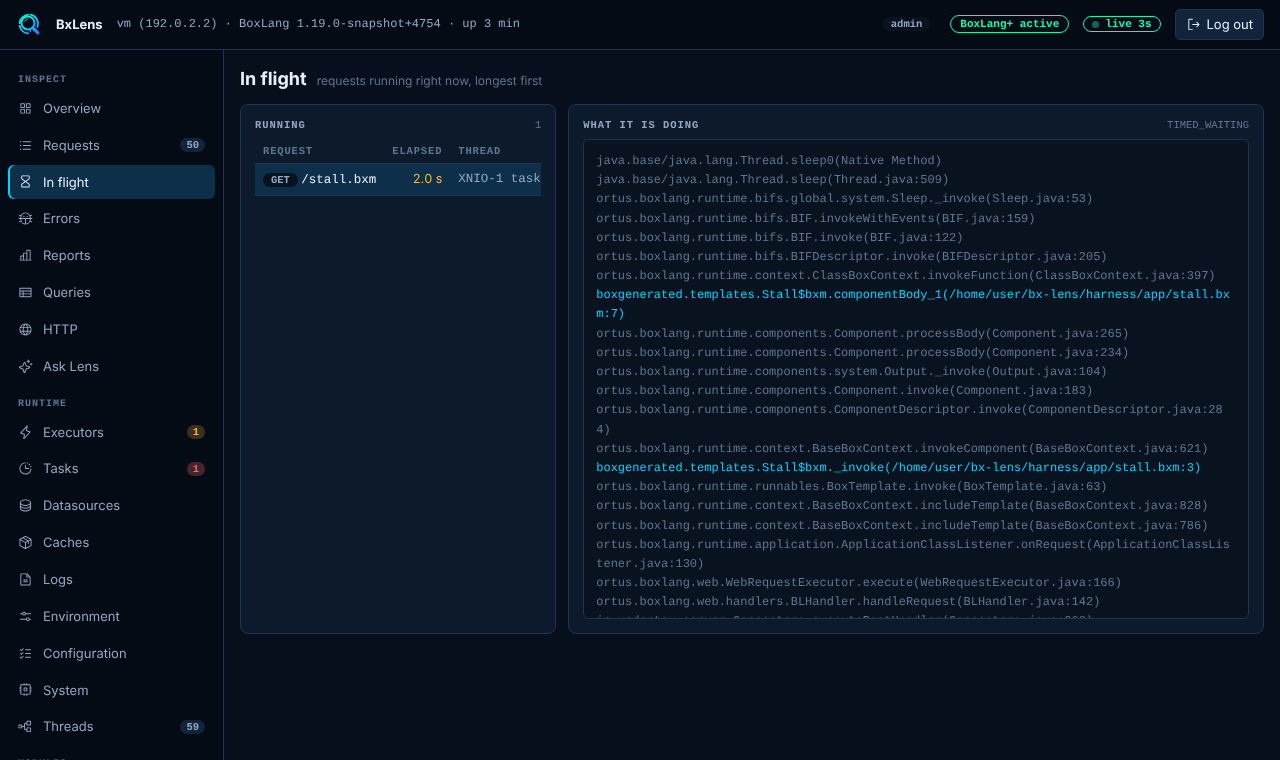1280x760 pixels.
Task: Click the BLHandler.handleRequest stack line
Action: pos(848,601)
